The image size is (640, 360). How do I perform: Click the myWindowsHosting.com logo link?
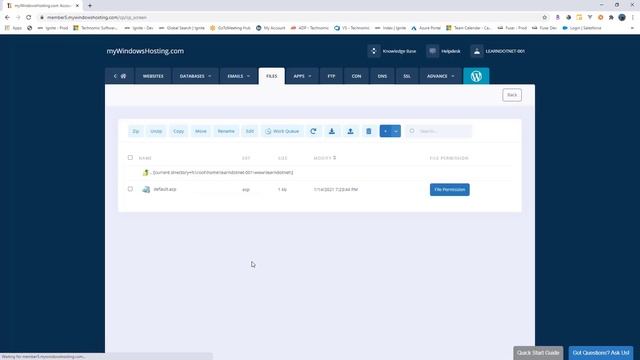(145, 51)
